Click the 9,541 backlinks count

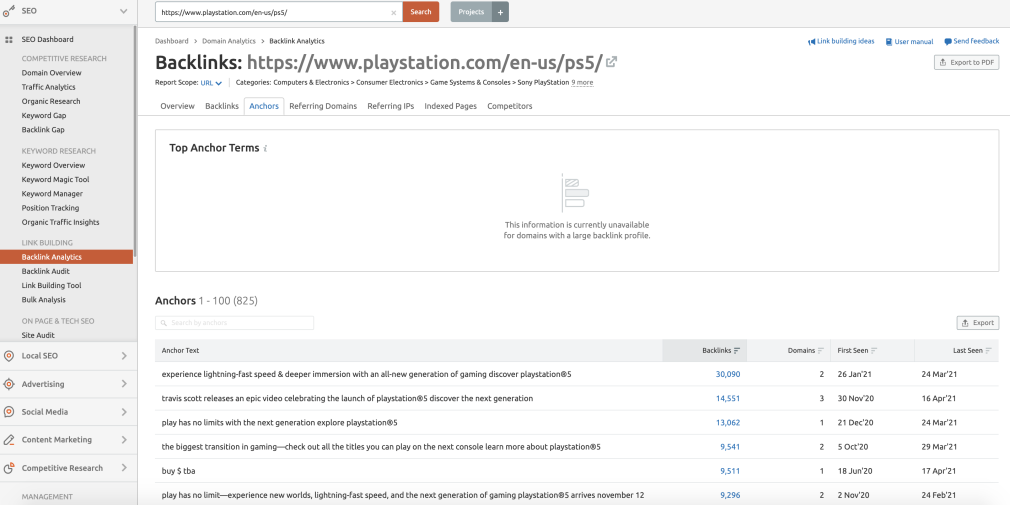730,446
